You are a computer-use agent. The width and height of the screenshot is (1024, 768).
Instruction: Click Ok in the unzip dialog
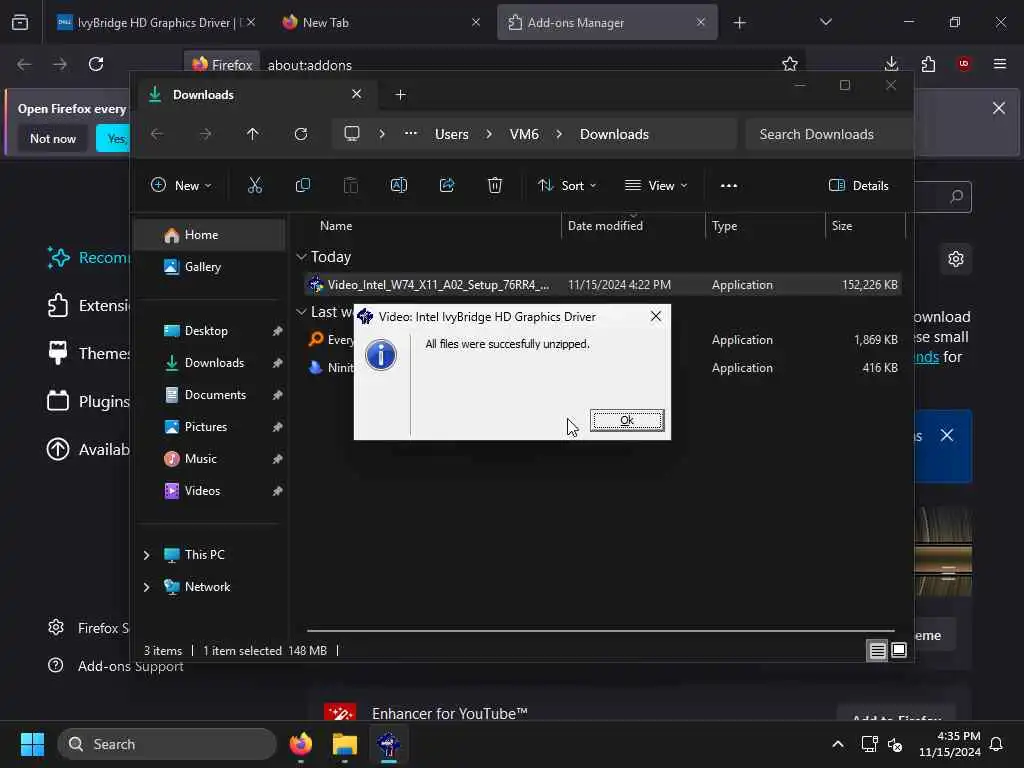[x=626, y=420]
